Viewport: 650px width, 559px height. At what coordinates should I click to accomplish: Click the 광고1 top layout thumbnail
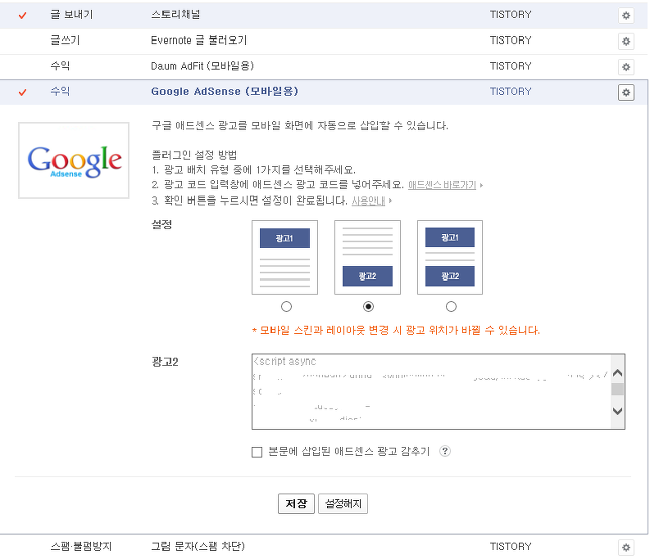pos(285,257)
